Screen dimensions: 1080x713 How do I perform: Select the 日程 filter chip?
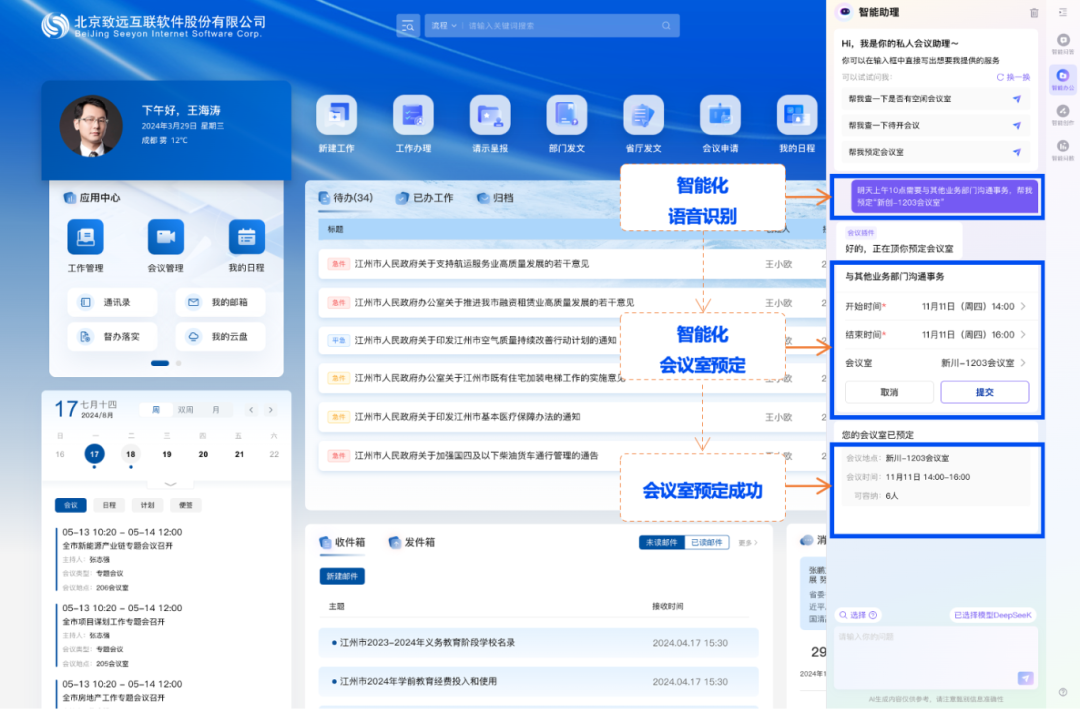coord(109,506)
